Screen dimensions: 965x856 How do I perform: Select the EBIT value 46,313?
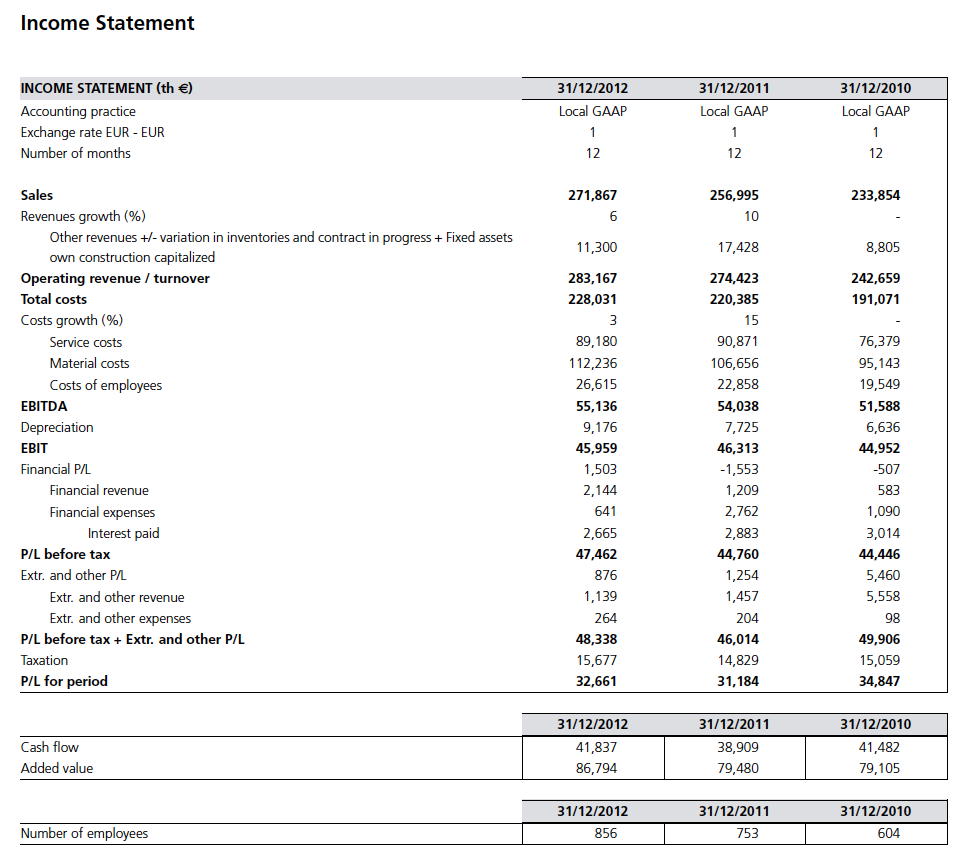pos(738,449)
